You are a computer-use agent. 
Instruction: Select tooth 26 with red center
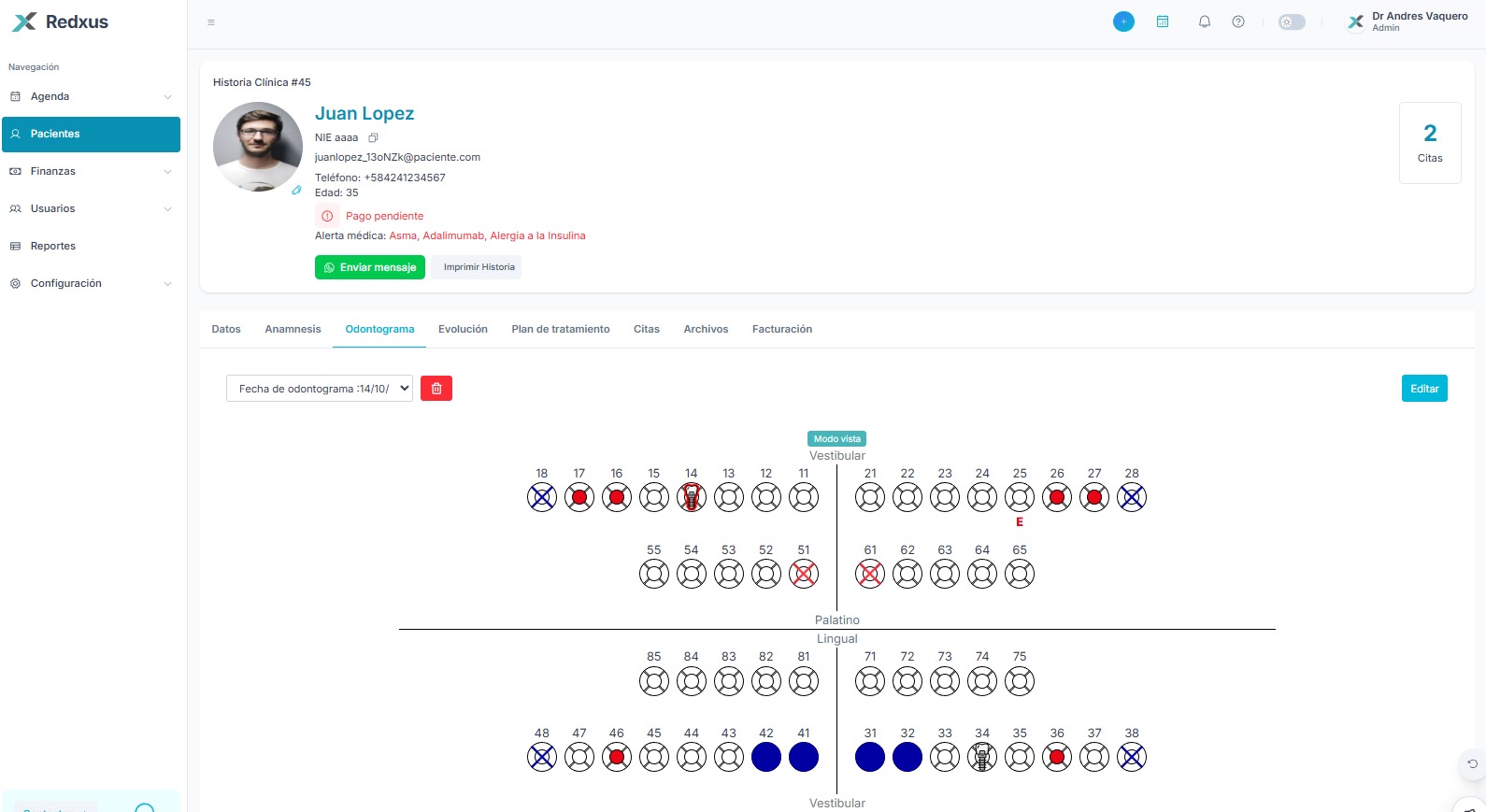tap(1057, 497)
